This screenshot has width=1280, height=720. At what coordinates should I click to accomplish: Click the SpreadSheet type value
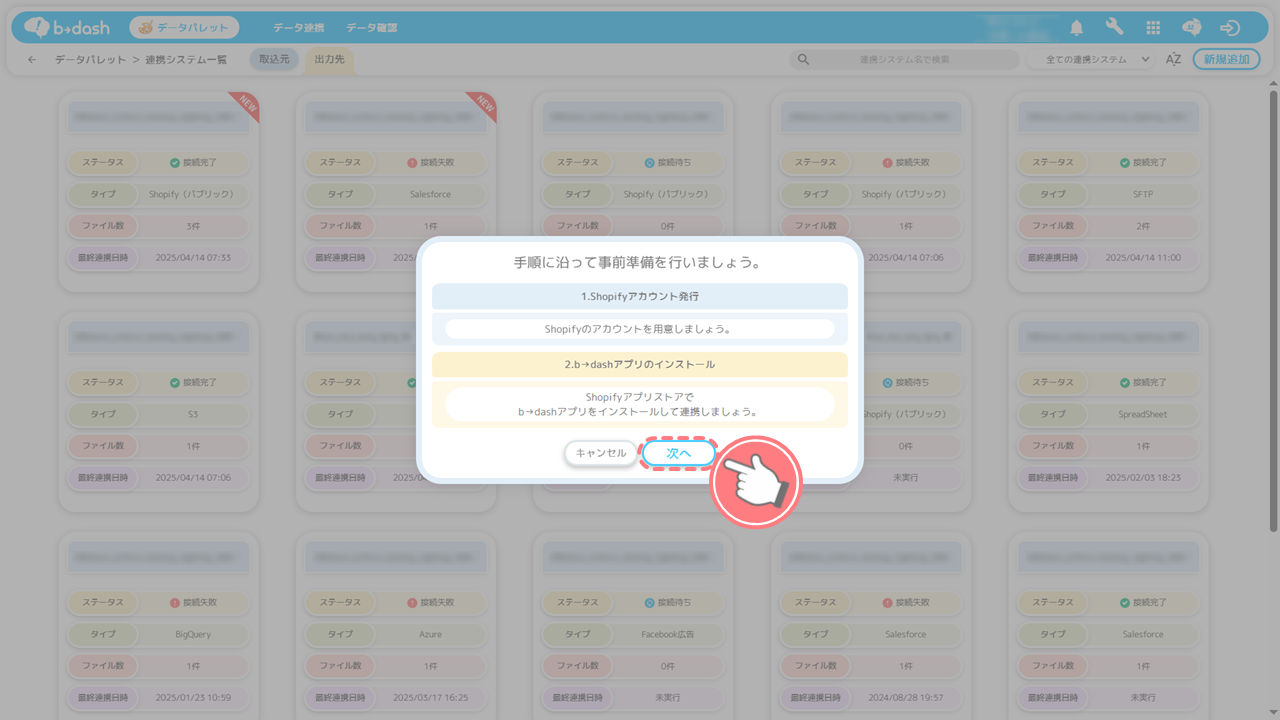(1142, 414)
